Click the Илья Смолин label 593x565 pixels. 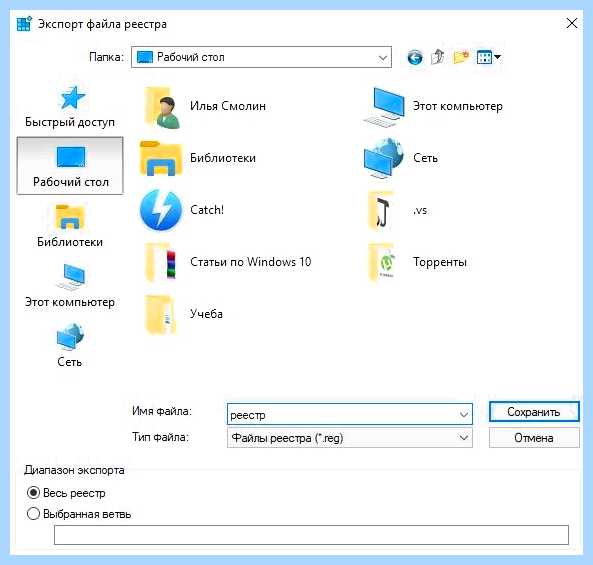pyautogui.click(x=228, y=106)
